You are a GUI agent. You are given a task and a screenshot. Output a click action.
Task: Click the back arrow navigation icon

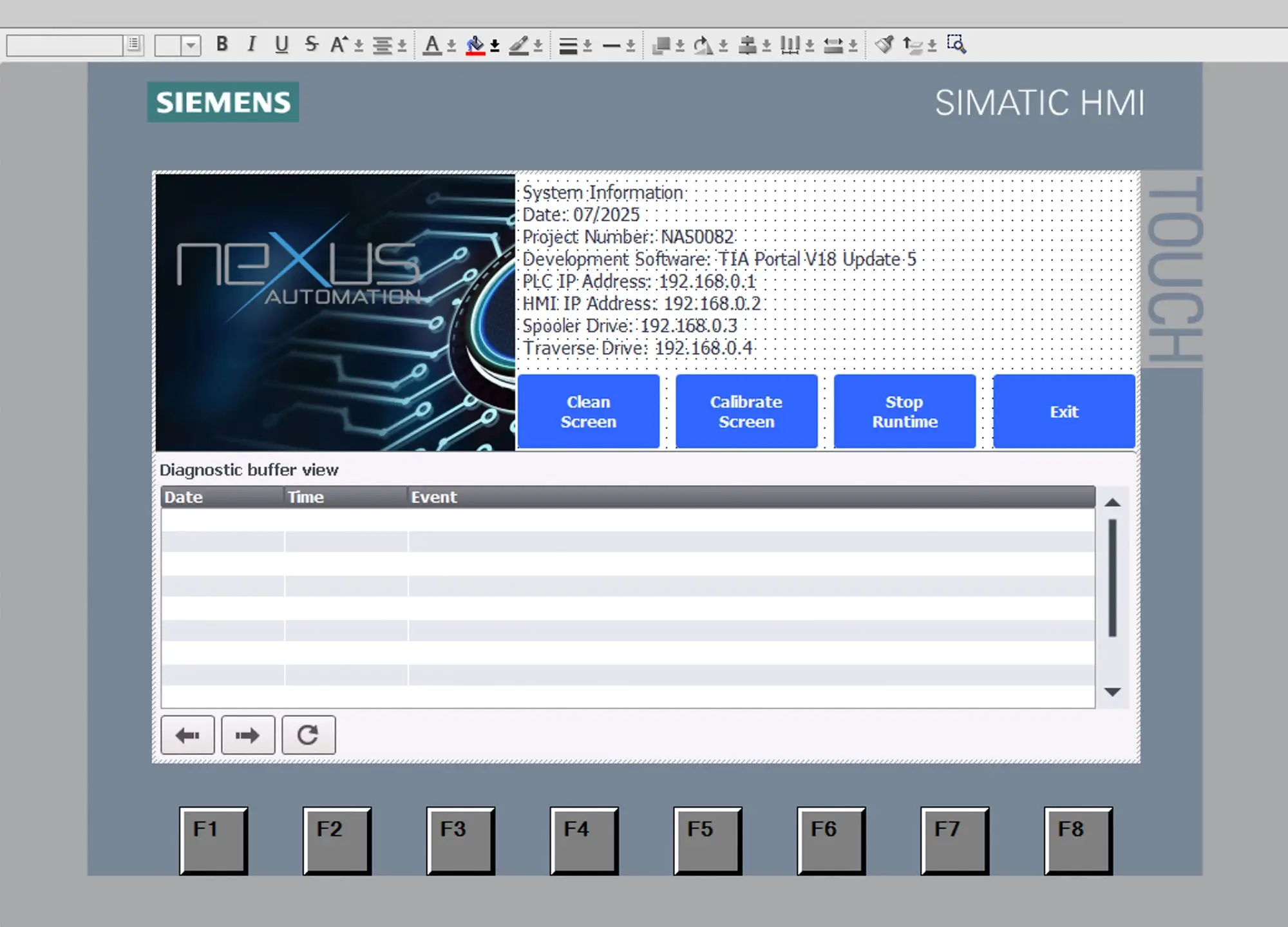point(187,734)
